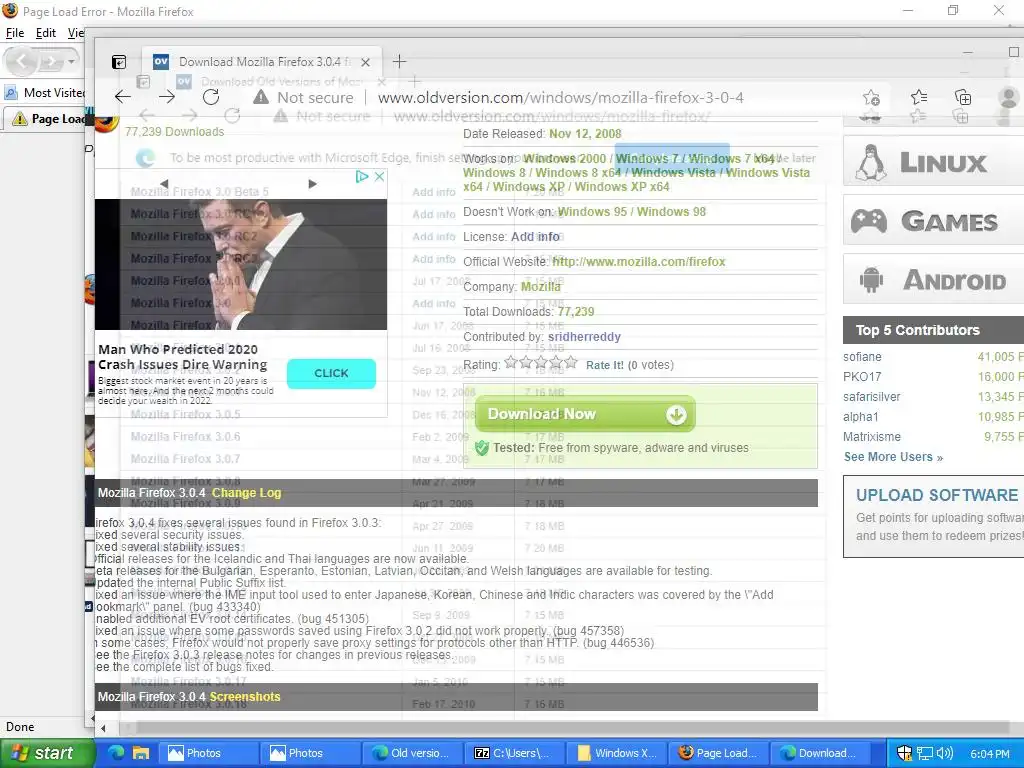The height and width of the screenshot is (768, 1024).
Task: Rate with the first star
Action: [x=511, y=362]
